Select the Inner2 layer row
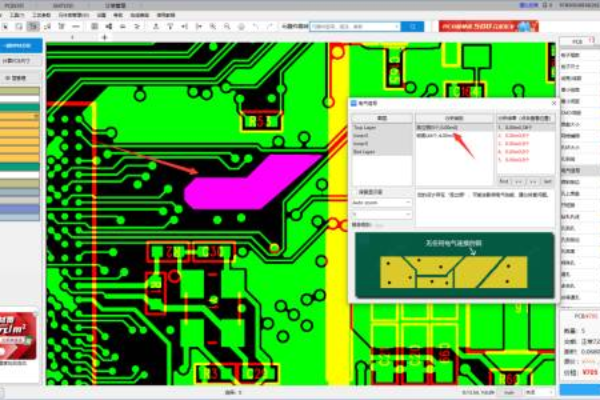 tap(382, 136)
